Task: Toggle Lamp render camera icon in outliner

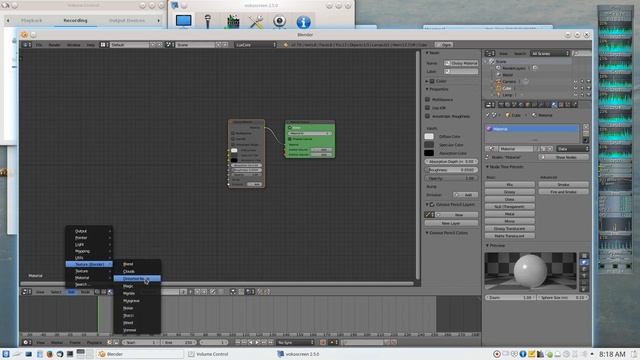Action: pos(589,95)
